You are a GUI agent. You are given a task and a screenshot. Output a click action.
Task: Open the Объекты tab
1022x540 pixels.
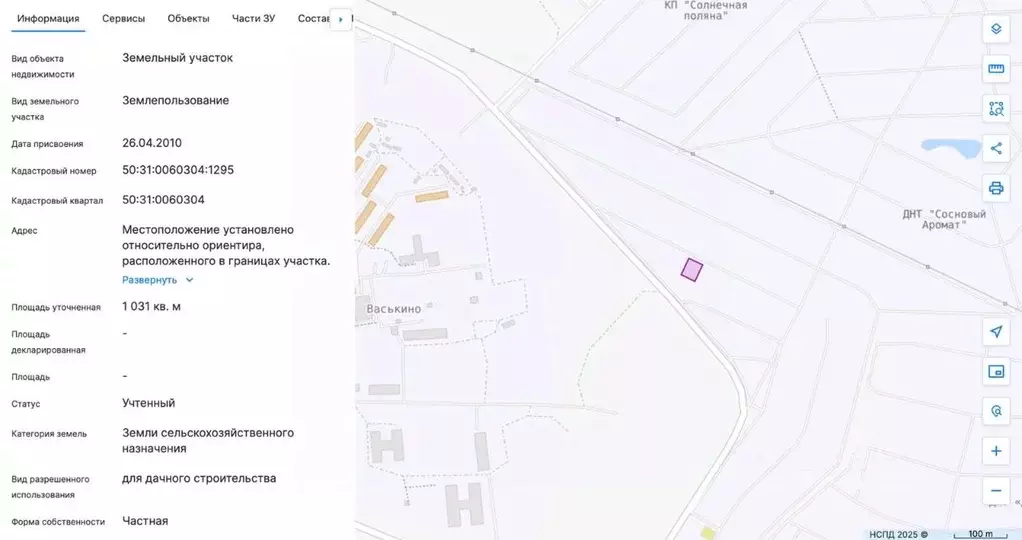click(x=188, y=18)
